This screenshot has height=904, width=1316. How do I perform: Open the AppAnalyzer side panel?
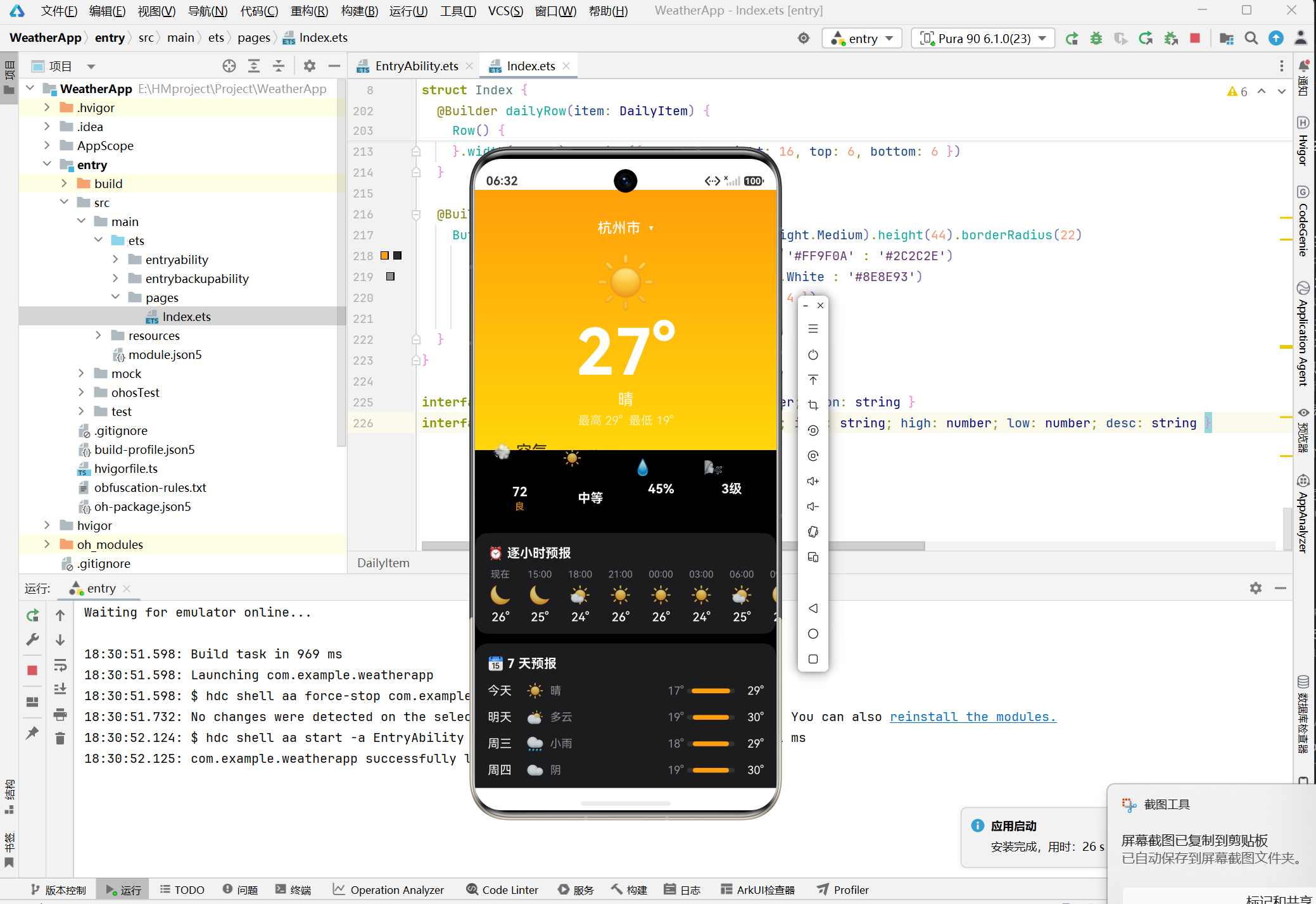tap(1303, 513)
